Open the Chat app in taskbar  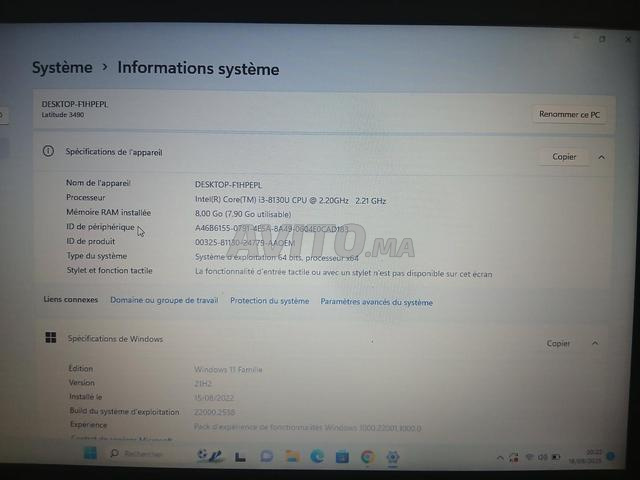point(267,456)
